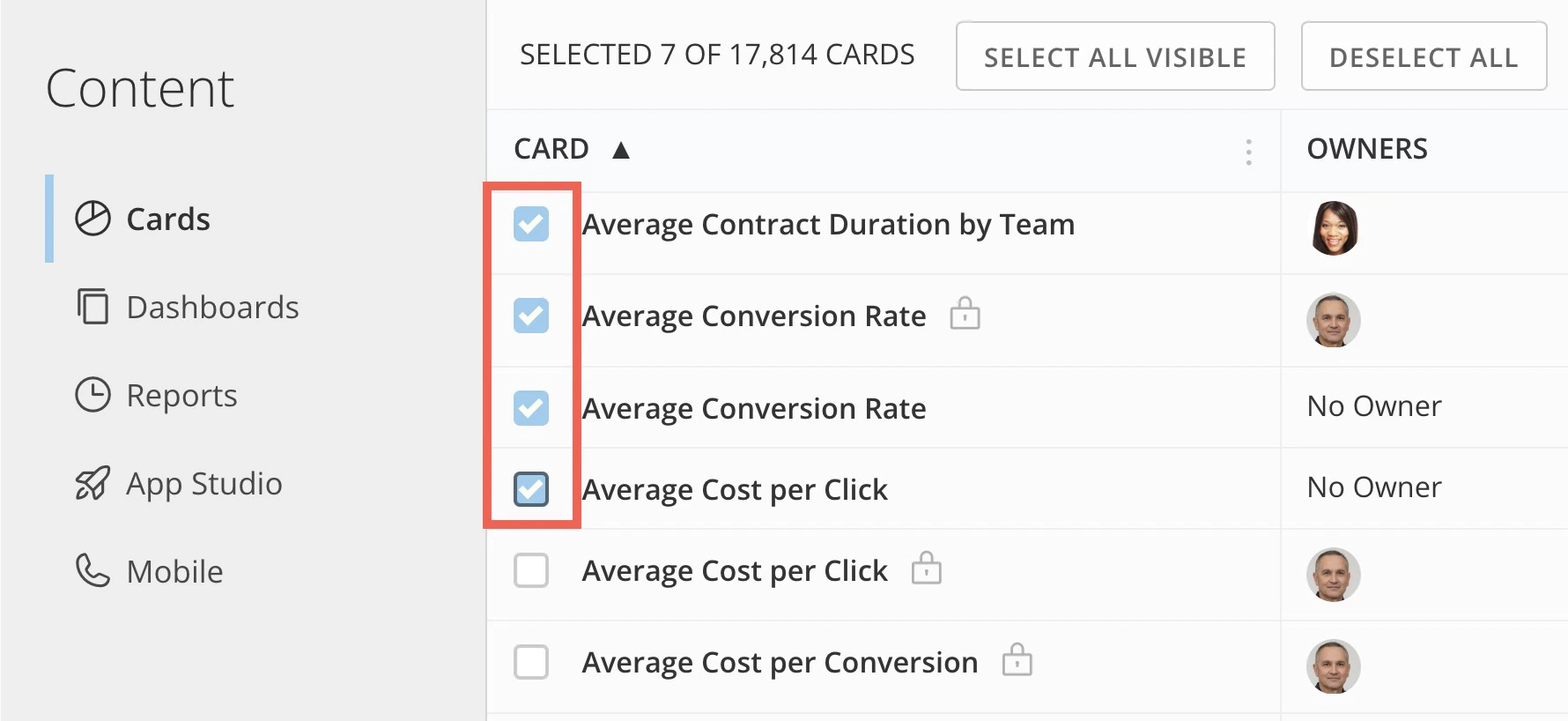
Task: Click the DESELECT ALL button
Action: 1424,56
